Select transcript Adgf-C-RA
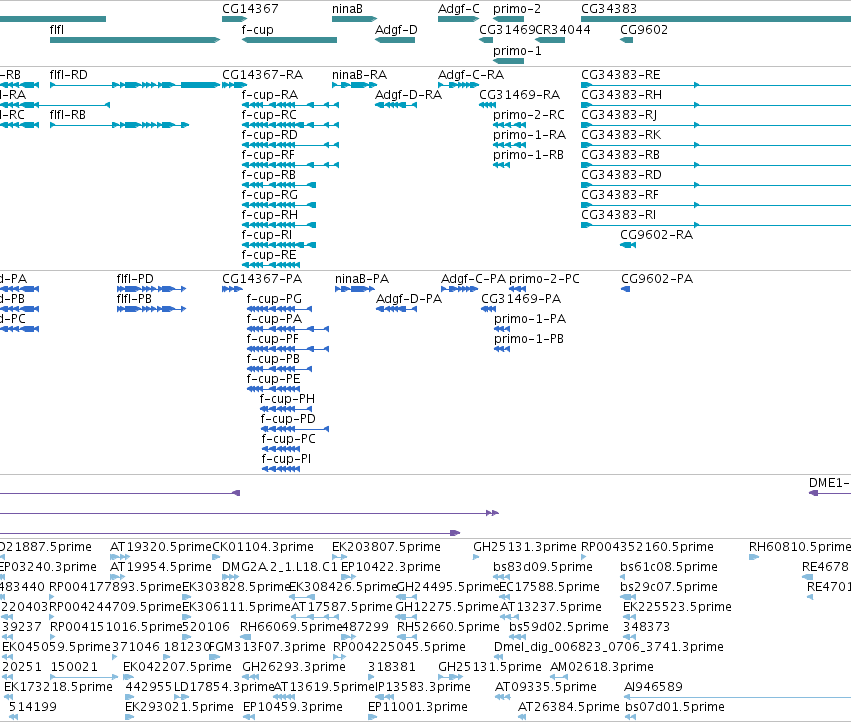The height and width of the screenshot is (722, 851). point(471,74)
